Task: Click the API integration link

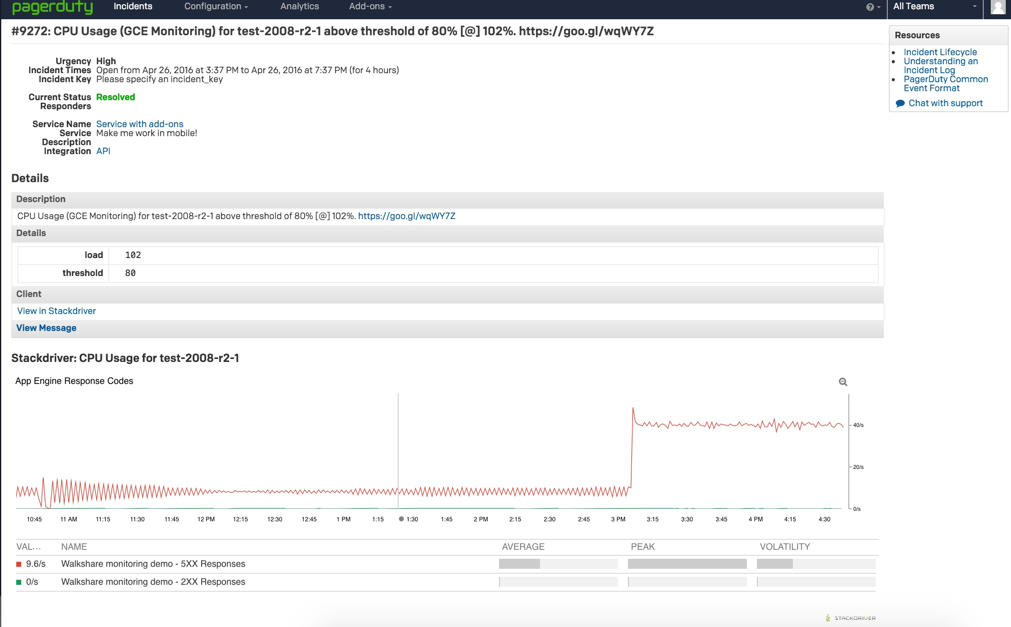Action: (103, 151)
